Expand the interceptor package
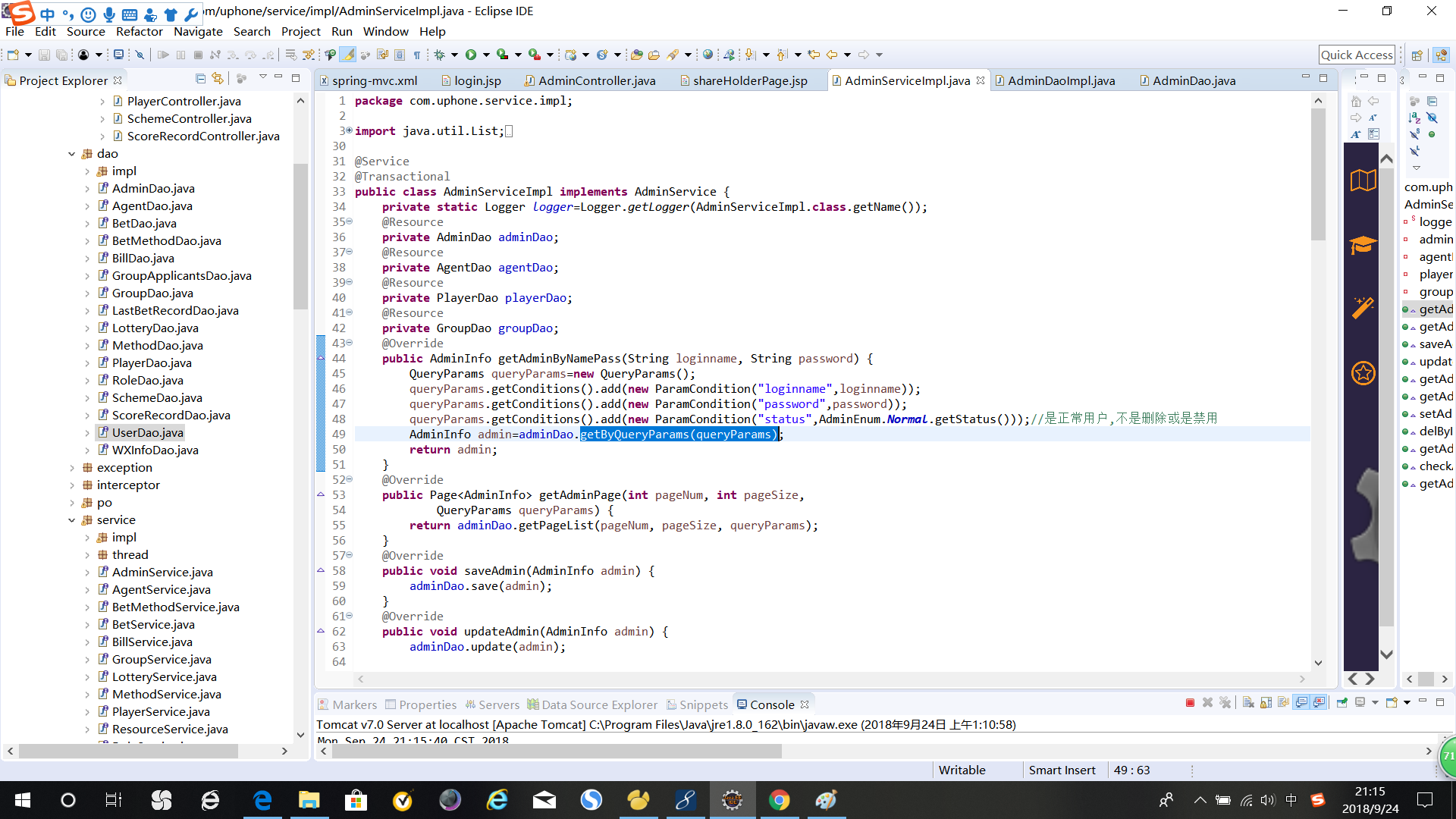The width and height of the screenshot is (1456, 819). click(x=71, y=485)
